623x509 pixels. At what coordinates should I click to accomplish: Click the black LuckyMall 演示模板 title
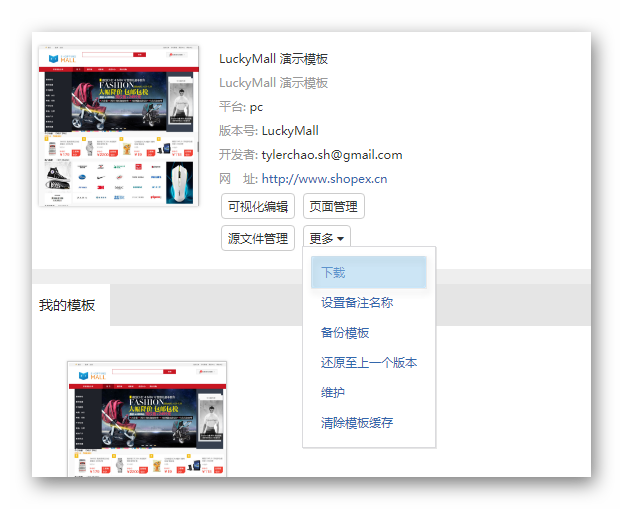pyautogui.click(x=273, y=59)
